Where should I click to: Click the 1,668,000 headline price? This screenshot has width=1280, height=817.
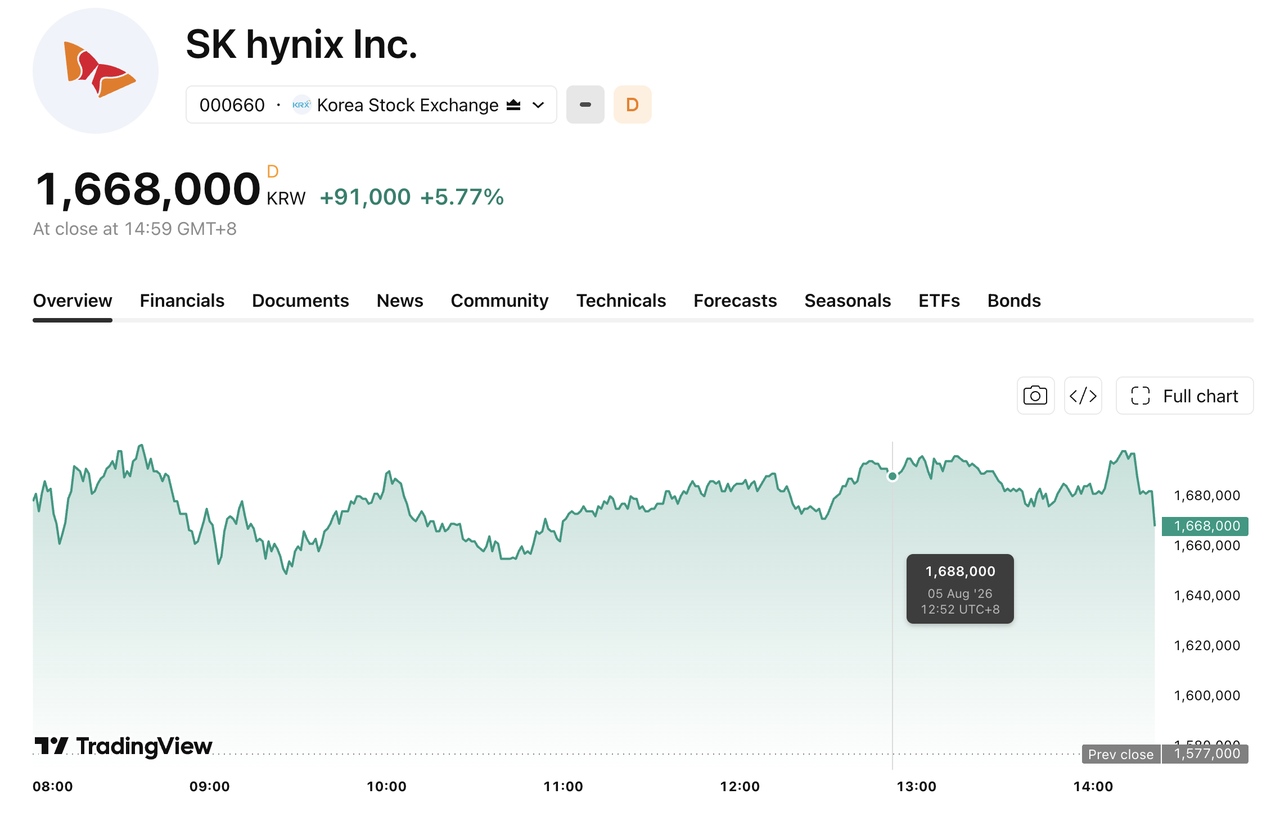point(148,189)
